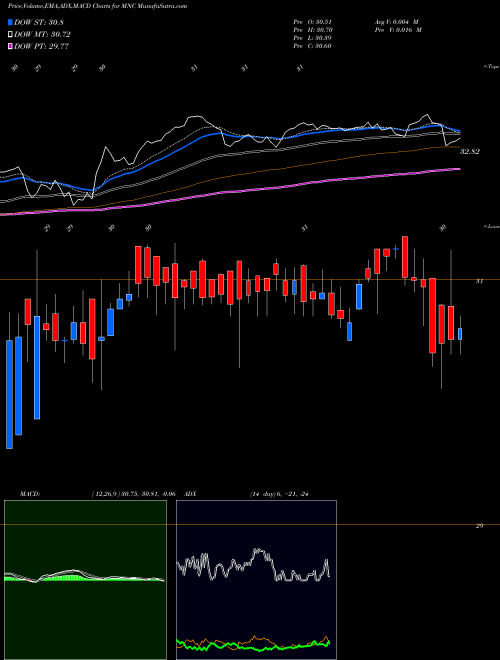The width and height of the screenshot is (500, 660).
Task: Select the 'DOW ST: 30.8' legend label
Action: click(39, 22)
